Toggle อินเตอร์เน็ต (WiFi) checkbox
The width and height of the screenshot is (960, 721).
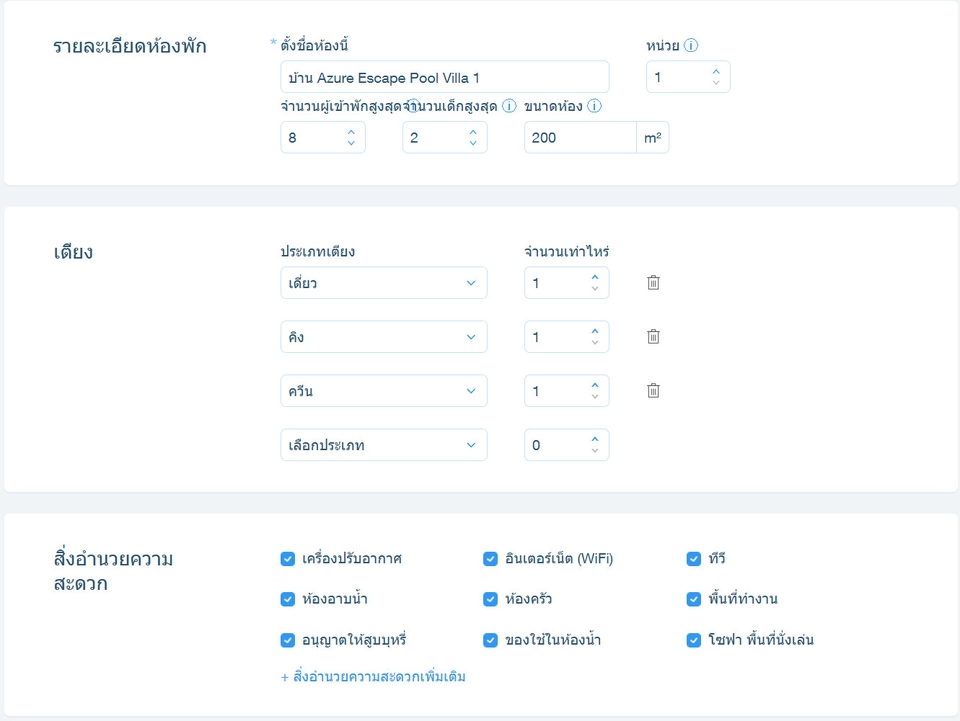pyautogui.click(x=490, y=559)
